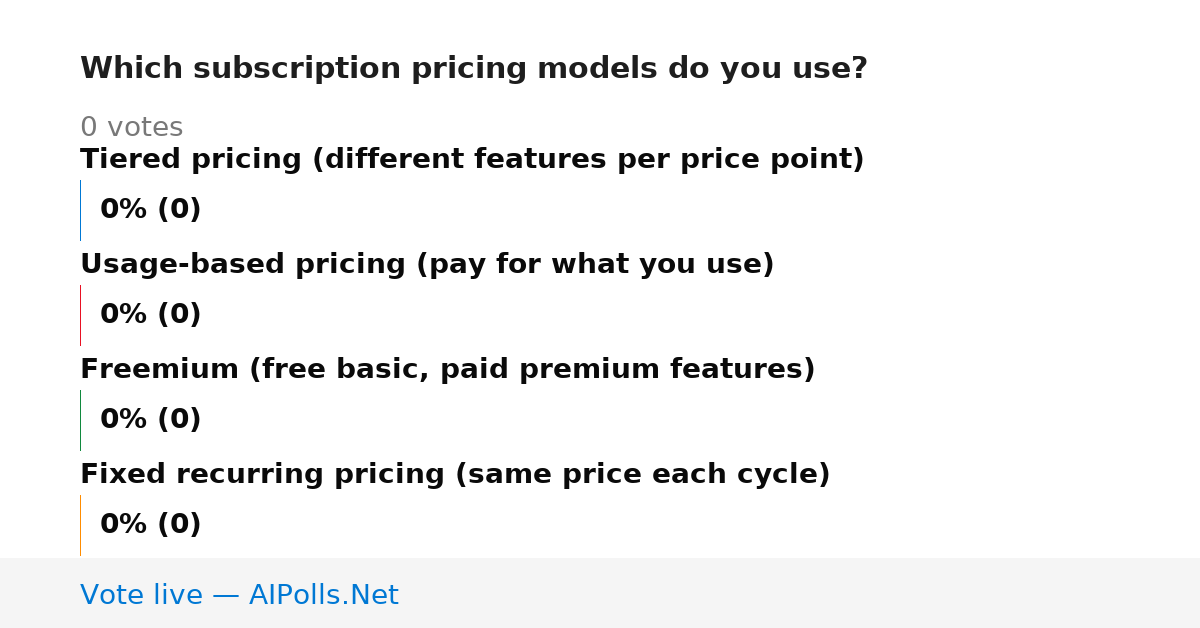
Task: Click the poll question heading
Action: click(x=474, y=69)
